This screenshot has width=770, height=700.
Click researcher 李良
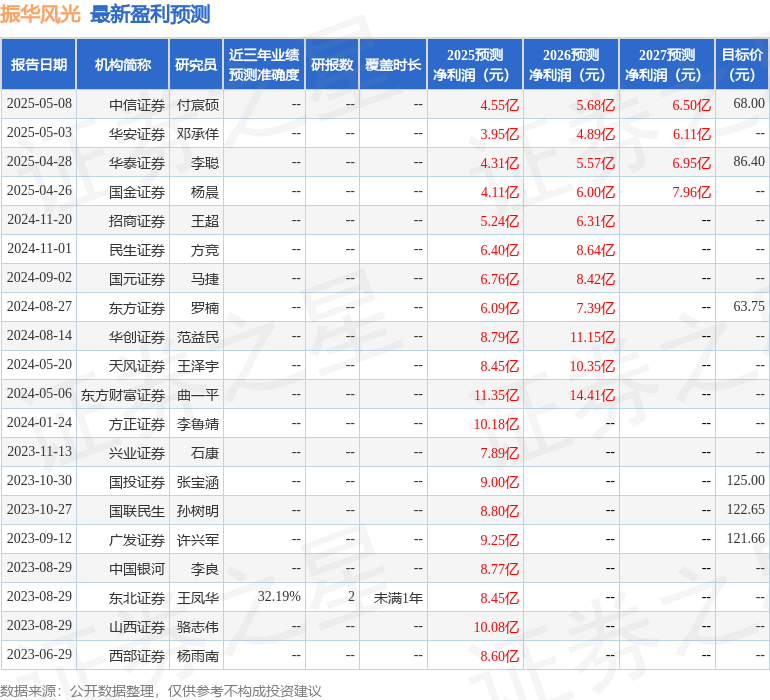point(205,569)
